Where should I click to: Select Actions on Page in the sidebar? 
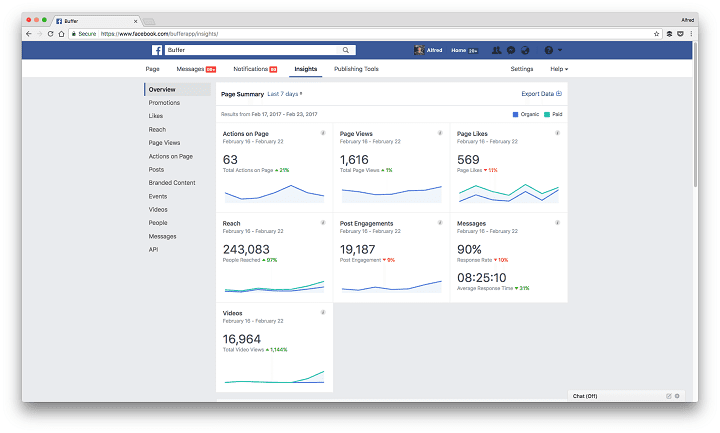[170, 156]
